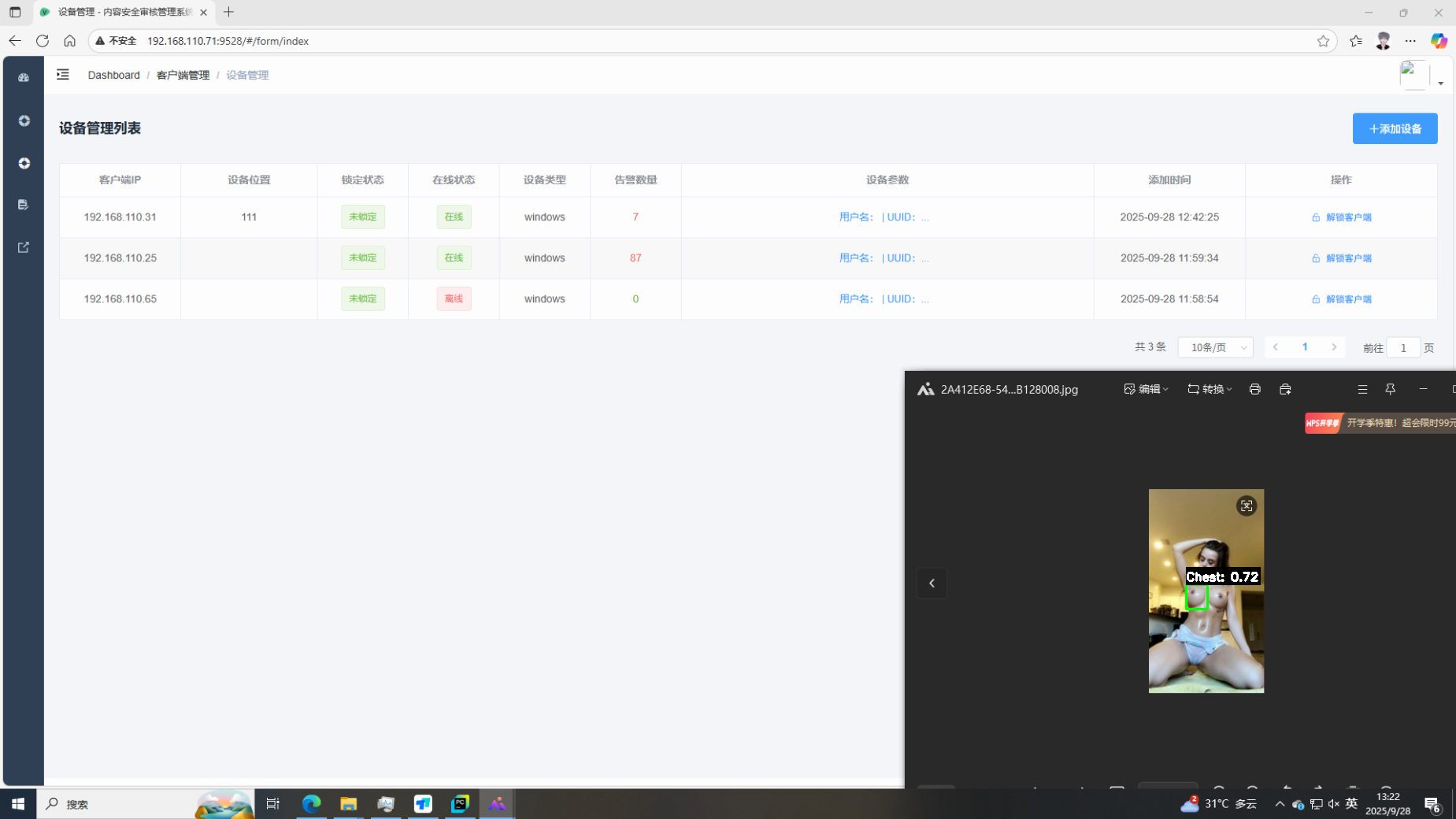Click the Dashboard breadcrumb link

click(x=113, y=75)
